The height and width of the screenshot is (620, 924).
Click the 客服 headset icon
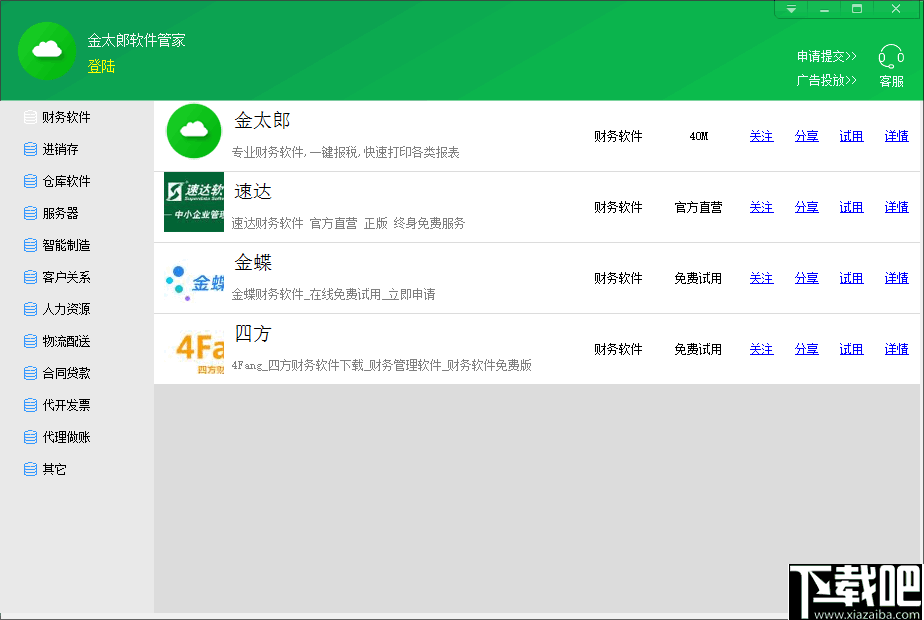pyautogui.click(x=889, y=57)
